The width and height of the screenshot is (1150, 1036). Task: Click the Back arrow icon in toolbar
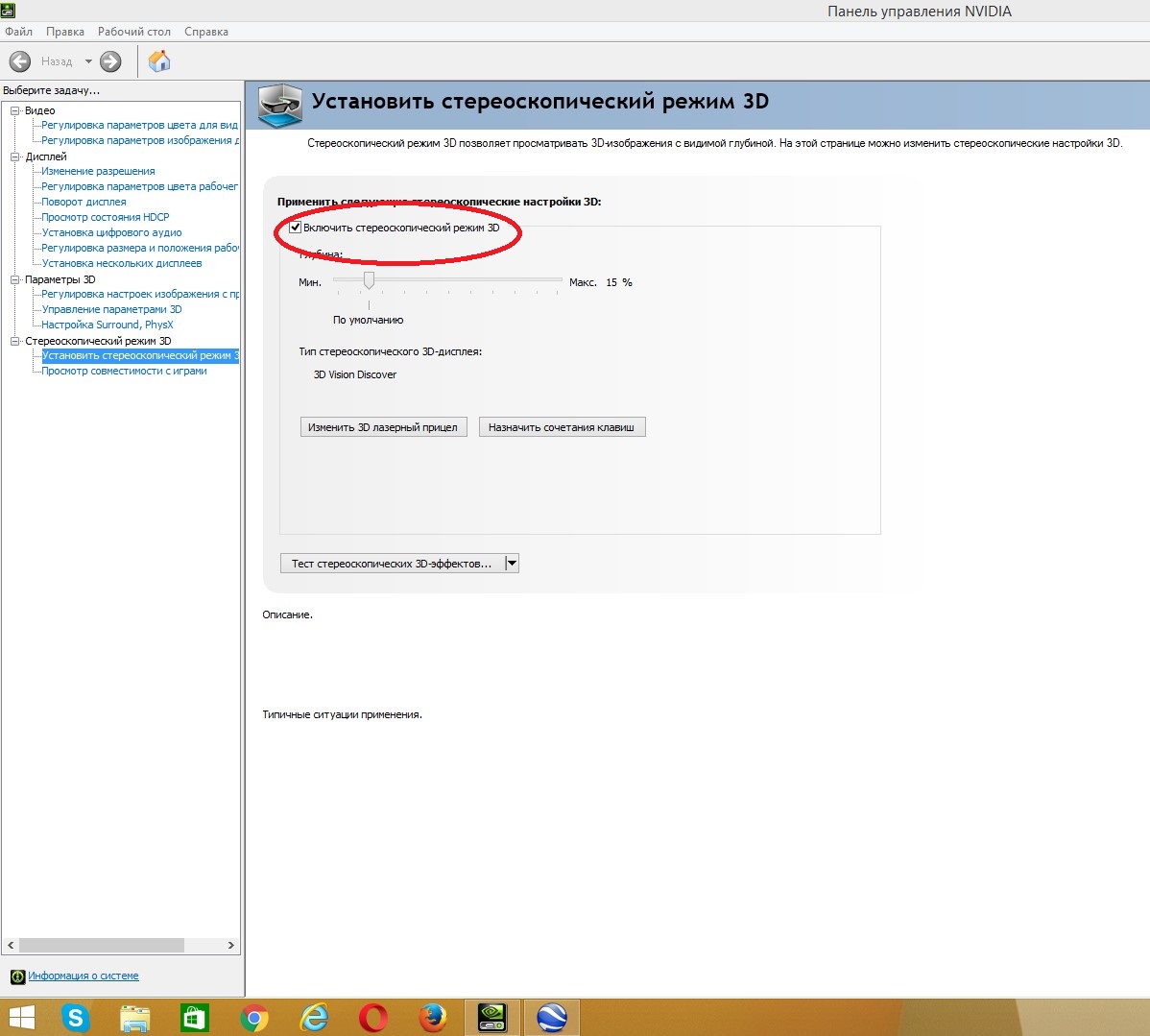(x=20, y=61)
